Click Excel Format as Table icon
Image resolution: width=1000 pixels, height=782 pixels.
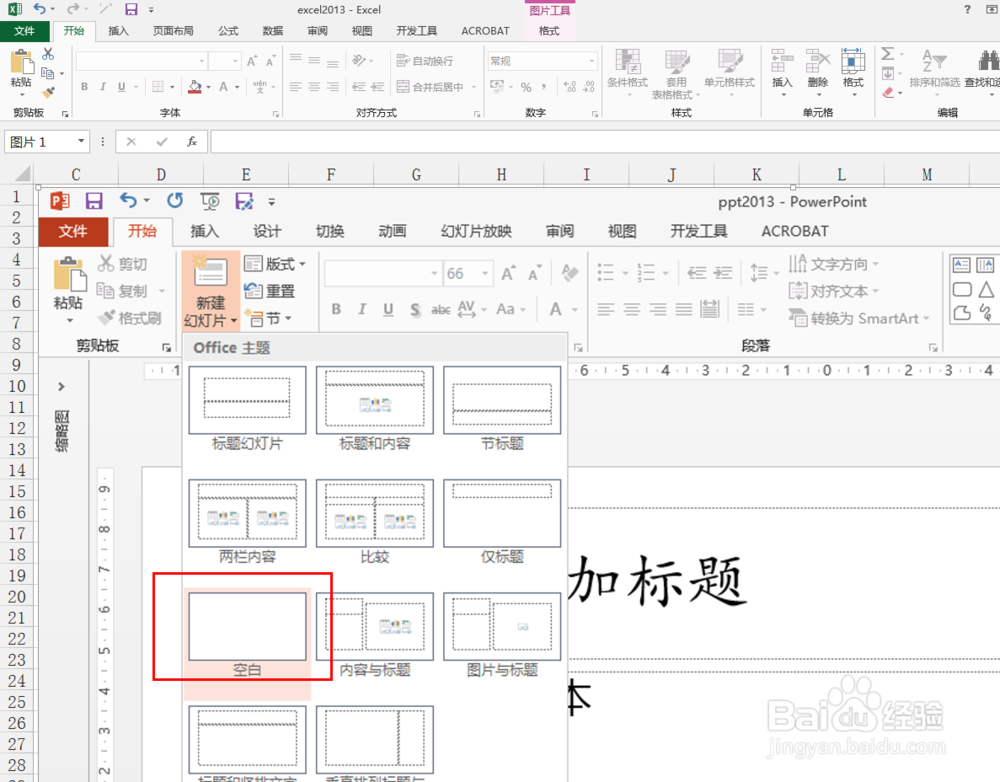676,61
